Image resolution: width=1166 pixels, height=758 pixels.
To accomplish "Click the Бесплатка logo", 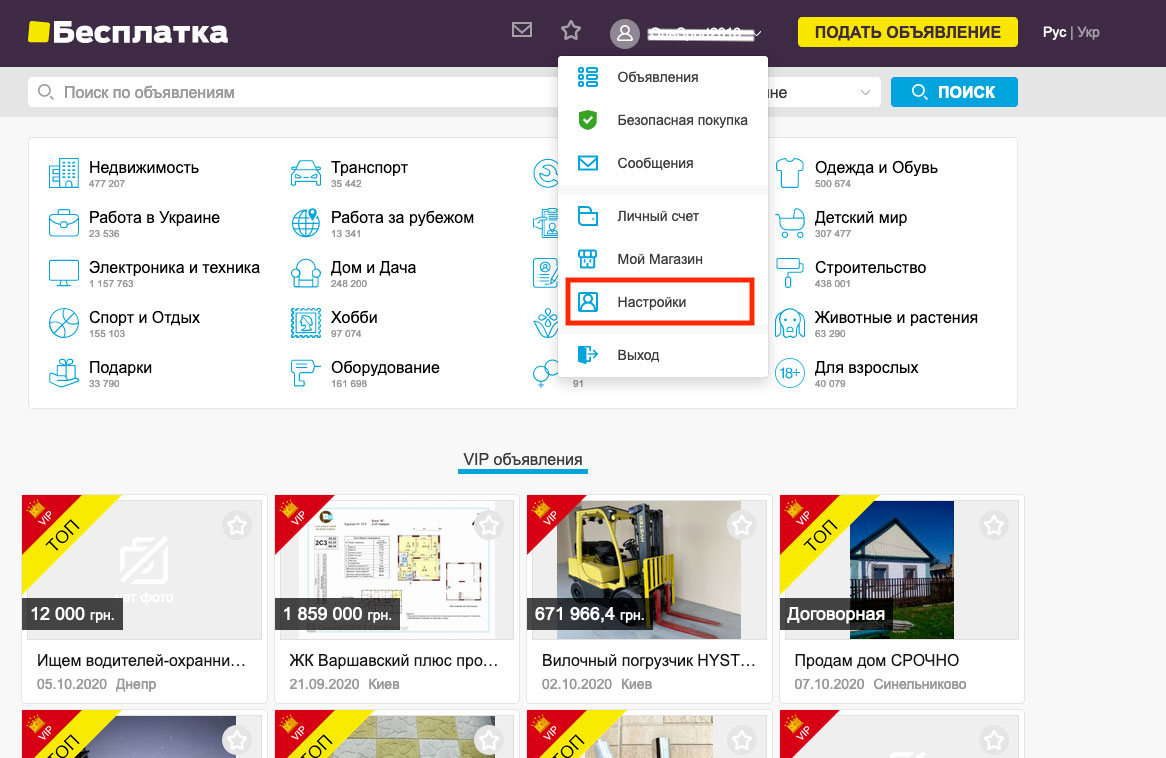I will coord(128,32).
